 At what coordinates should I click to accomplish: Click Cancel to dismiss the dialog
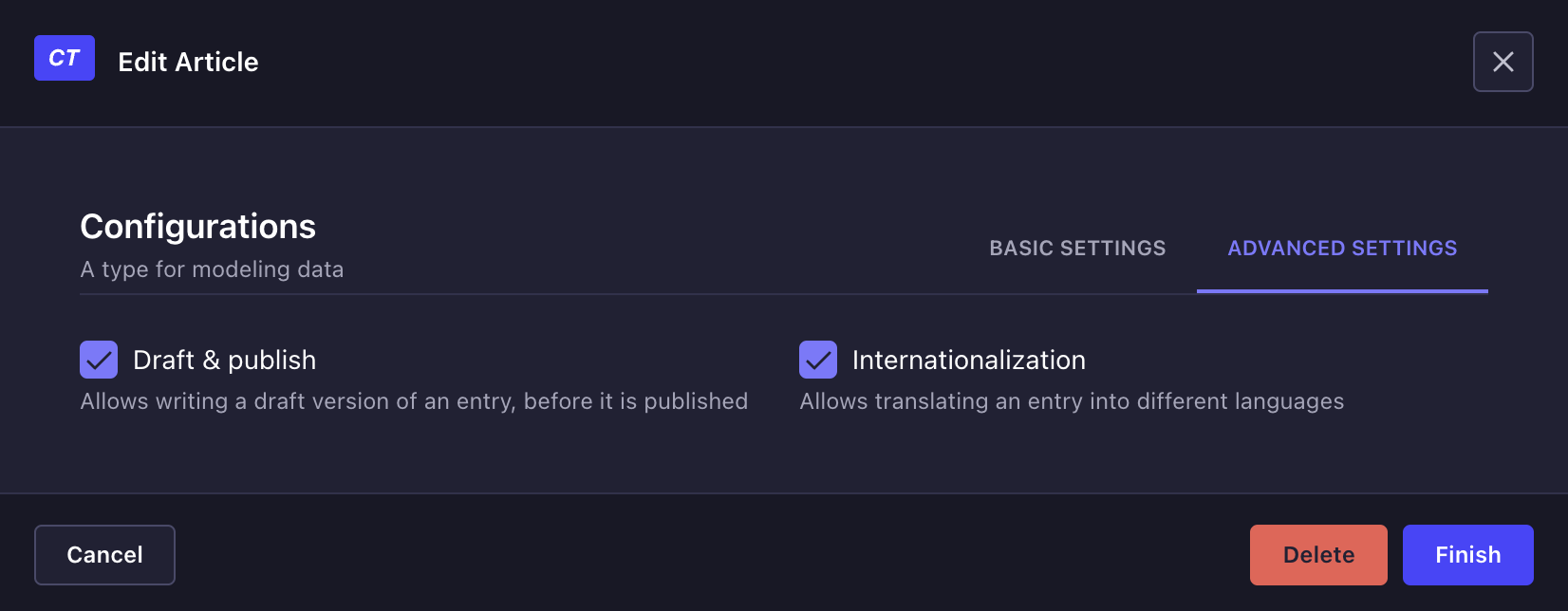click(x=104, y=554)
